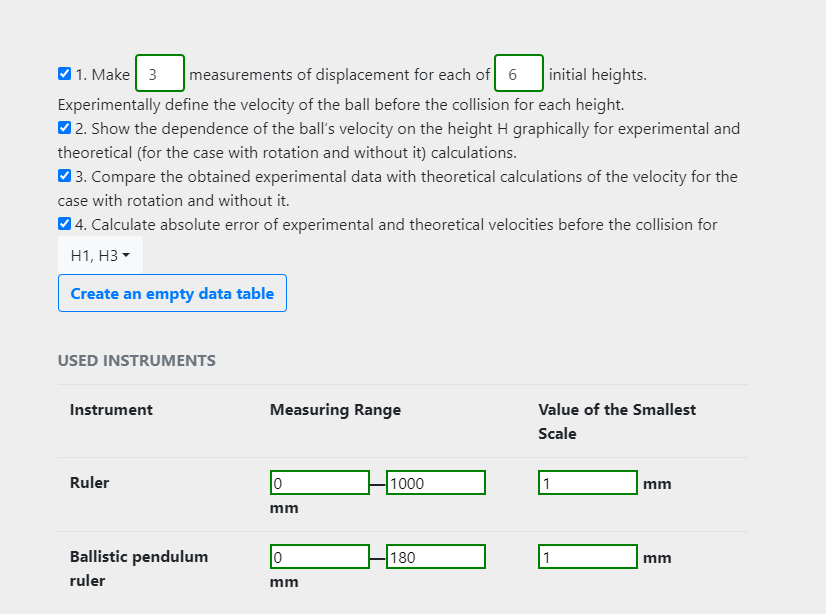Open the H1, H3 heights dropdown
826x614 pixels.
pyautogui.click(x=99, y=256)
